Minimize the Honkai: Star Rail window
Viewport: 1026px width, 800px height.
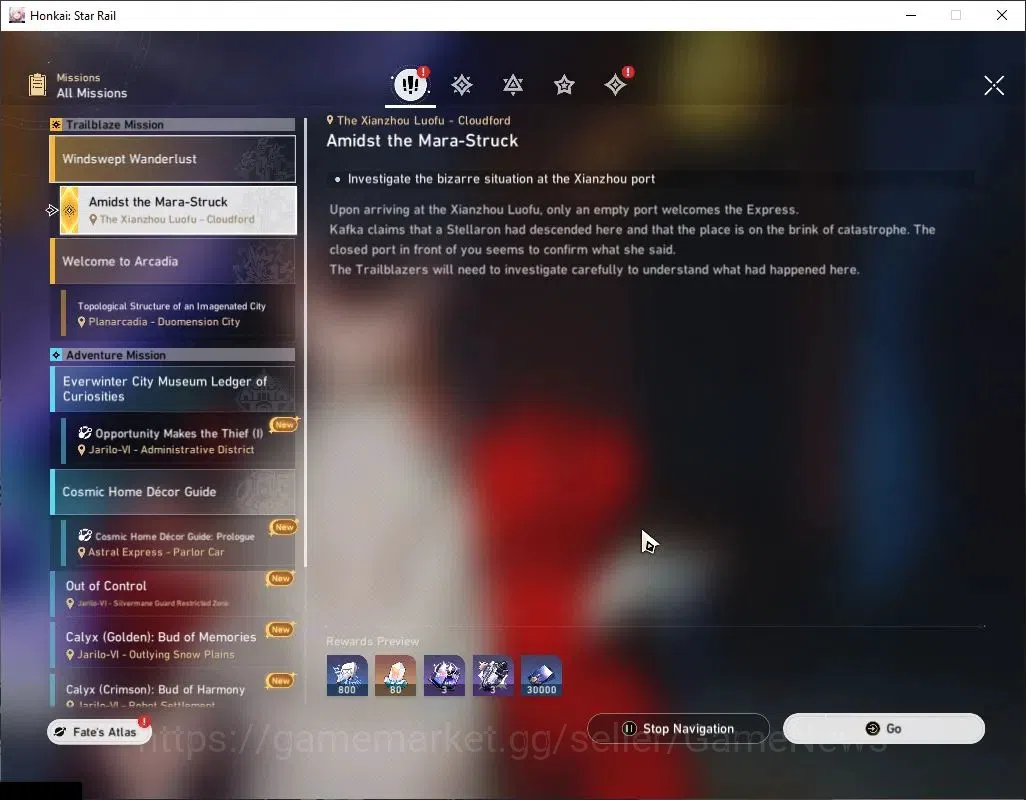tap(911, 15)
